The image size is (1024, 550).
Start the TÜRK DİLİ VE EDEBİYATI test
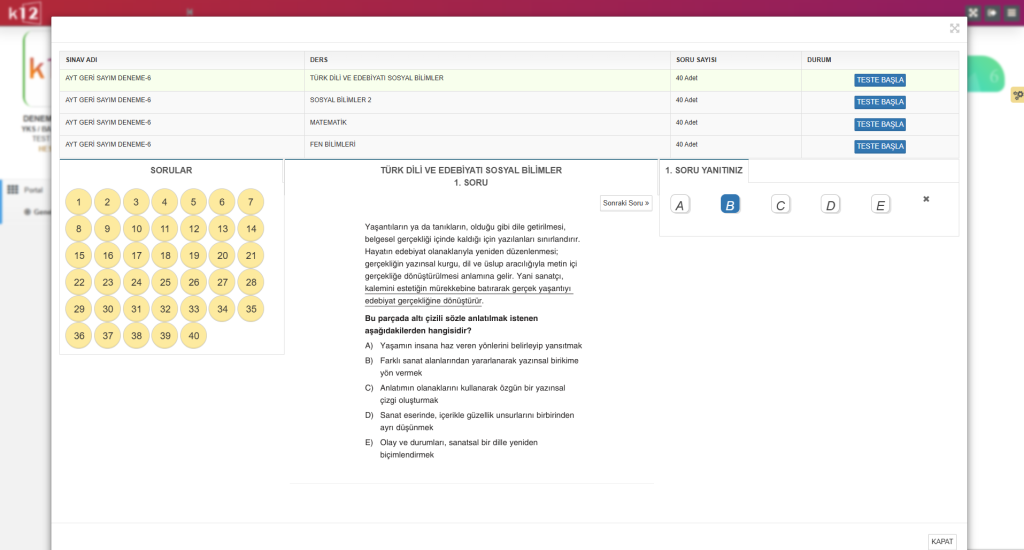(x=880, y=80)
